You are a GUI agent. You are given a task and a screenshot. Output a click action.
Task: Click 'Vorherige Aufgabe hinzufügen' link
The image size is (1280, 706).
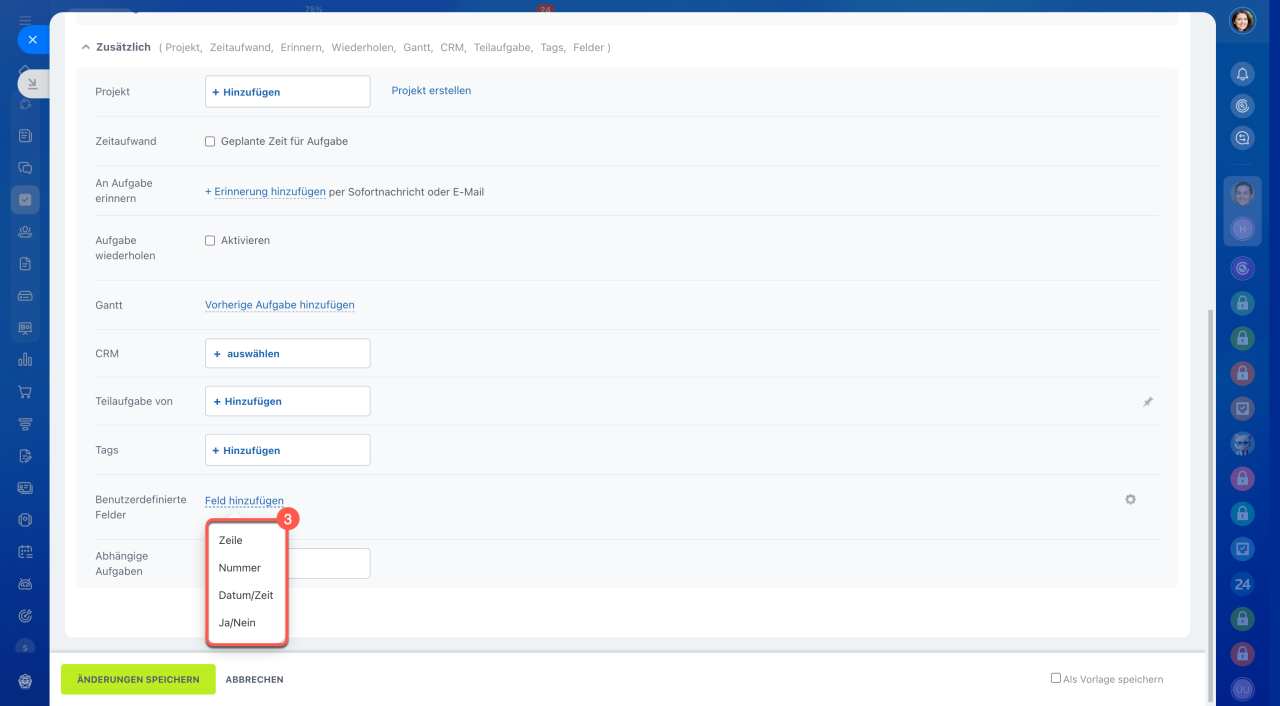pyautogui.click(x=280, y=305)
